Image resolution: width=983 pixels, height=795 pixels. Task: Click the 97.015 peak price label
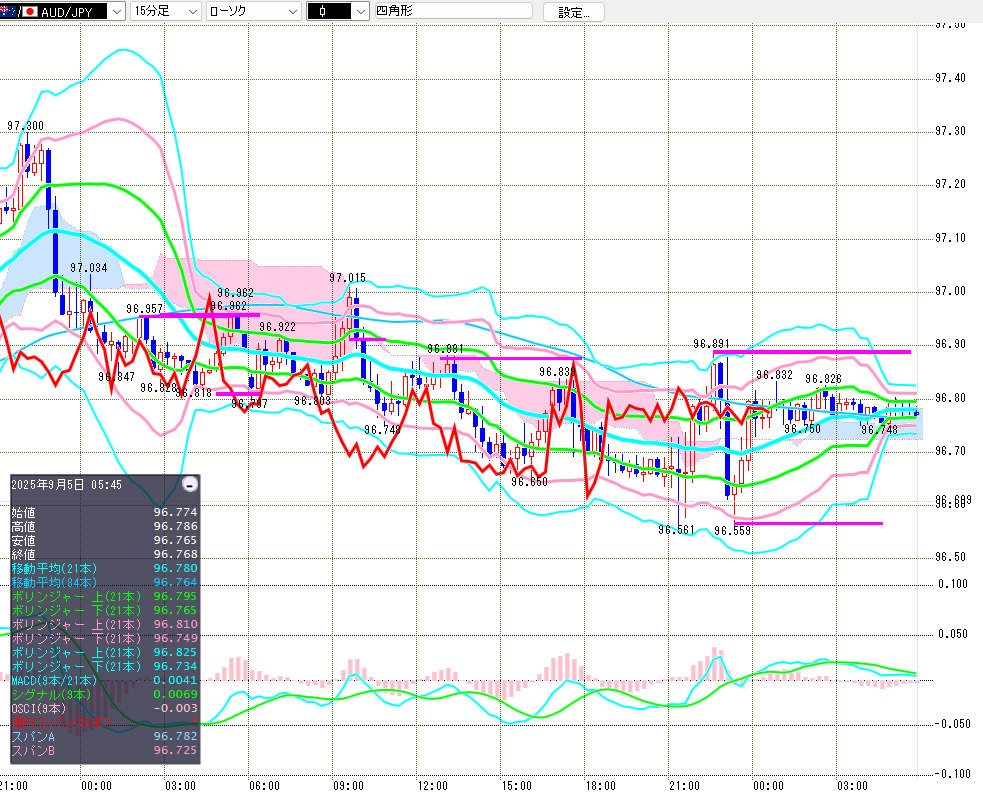click(347, 278)
